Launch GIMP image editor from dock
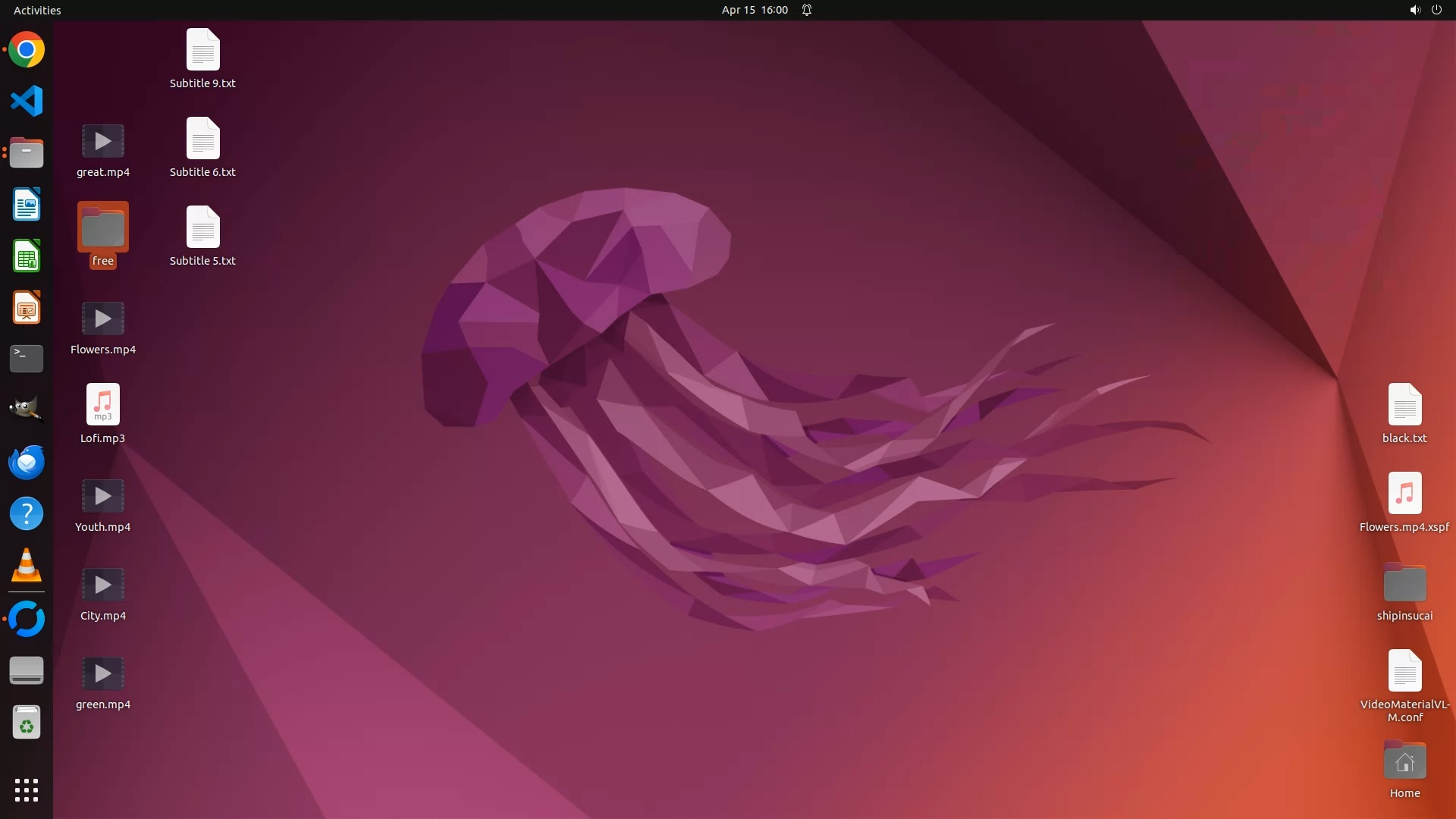Image resolution: width=1456 pixels, height=819 pixels. tap(27, 409)
